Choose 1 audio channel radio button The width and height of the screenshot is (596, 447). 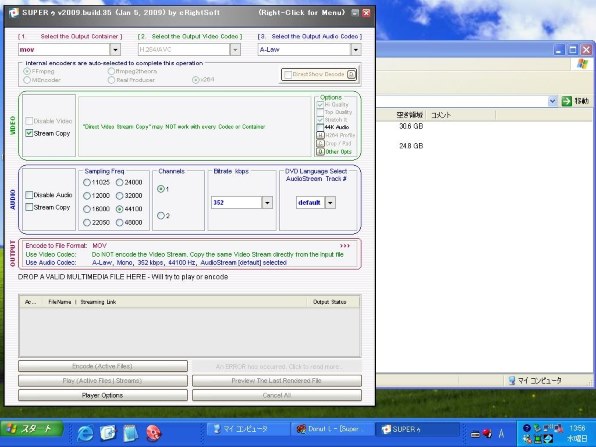point(161,189)
